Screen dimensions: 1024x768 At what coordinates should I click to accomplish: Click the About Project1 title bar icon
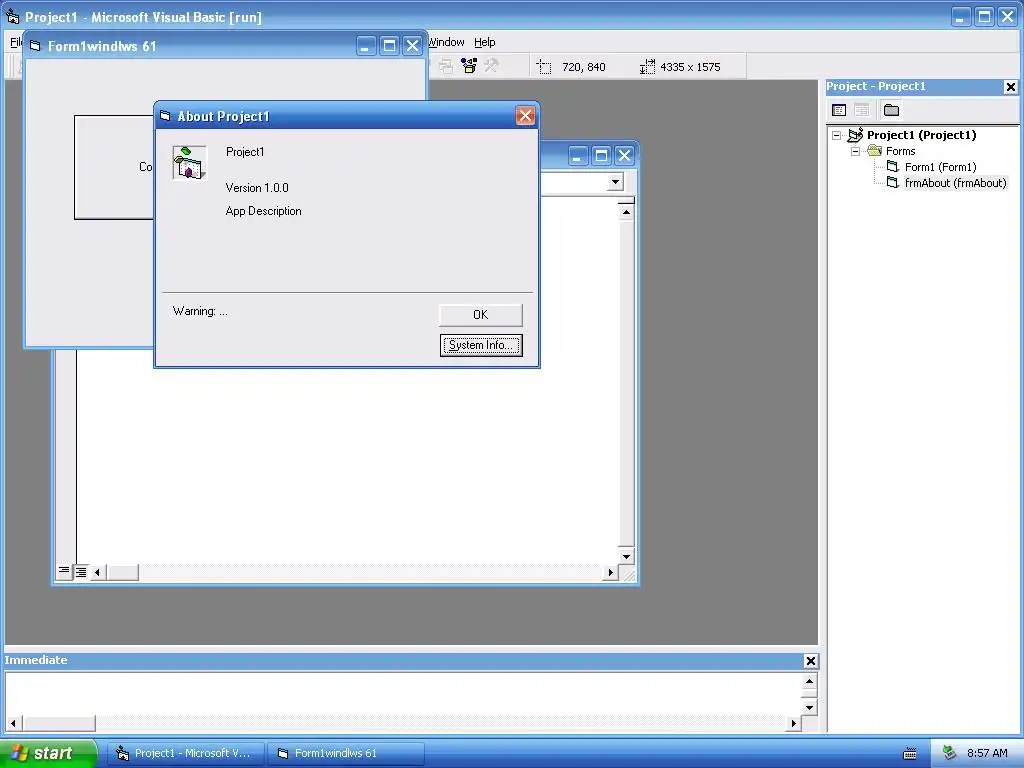click(x=165, y=116)
